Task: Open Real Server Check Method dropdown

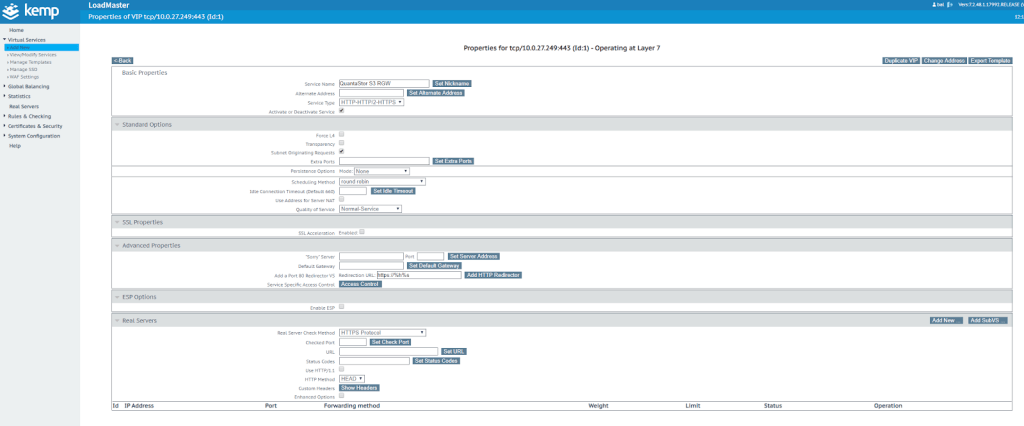Action: 382,332
